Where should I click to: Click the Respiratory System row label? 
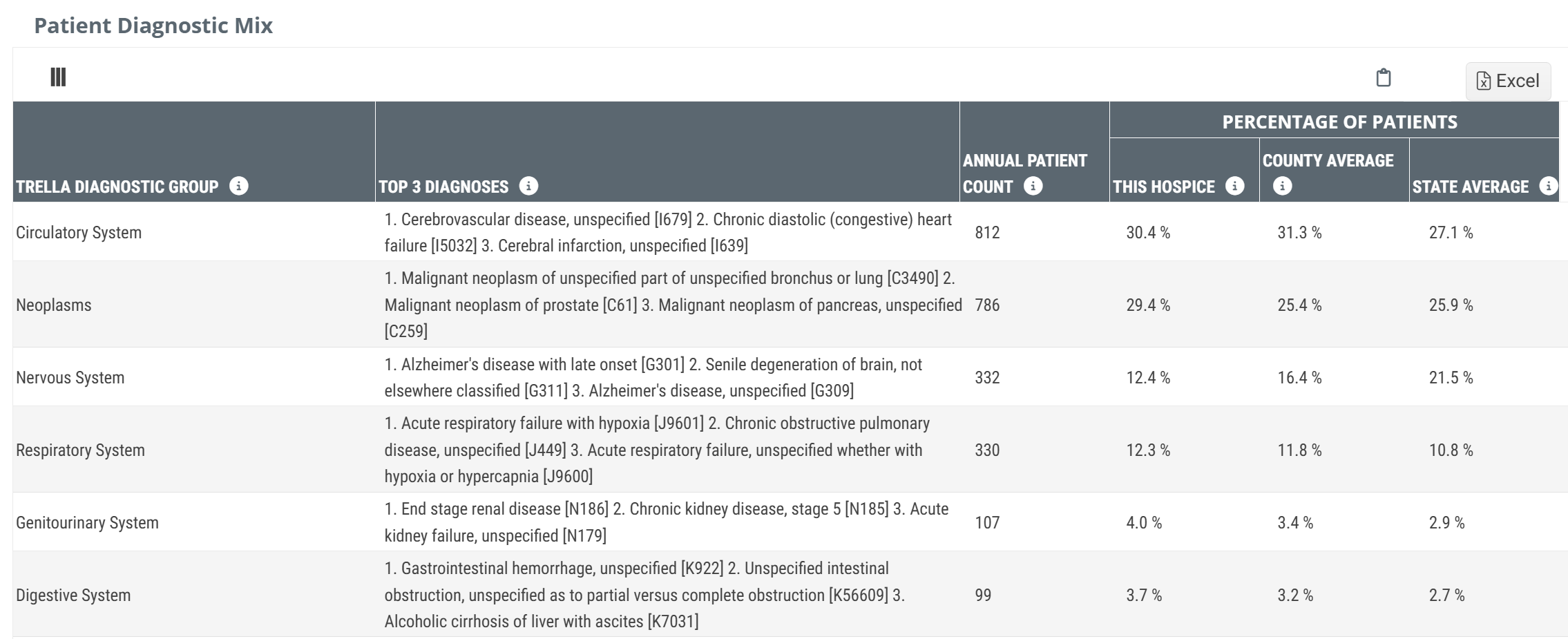(81, 450)
